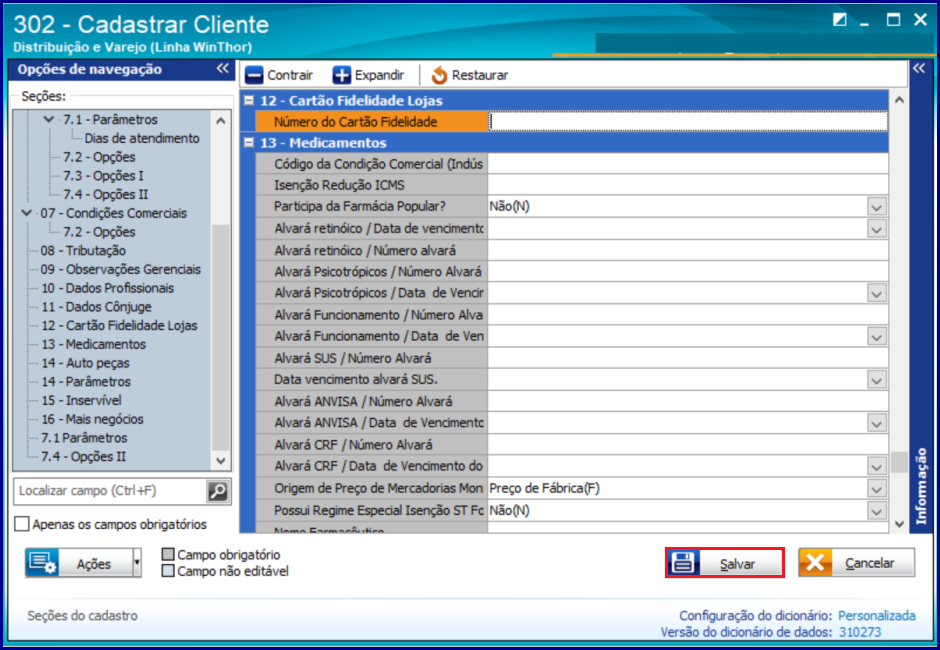This screenshot has height=650, width=940.
Task: Select Dias de atendimento tree item
Action: point(142,138)
